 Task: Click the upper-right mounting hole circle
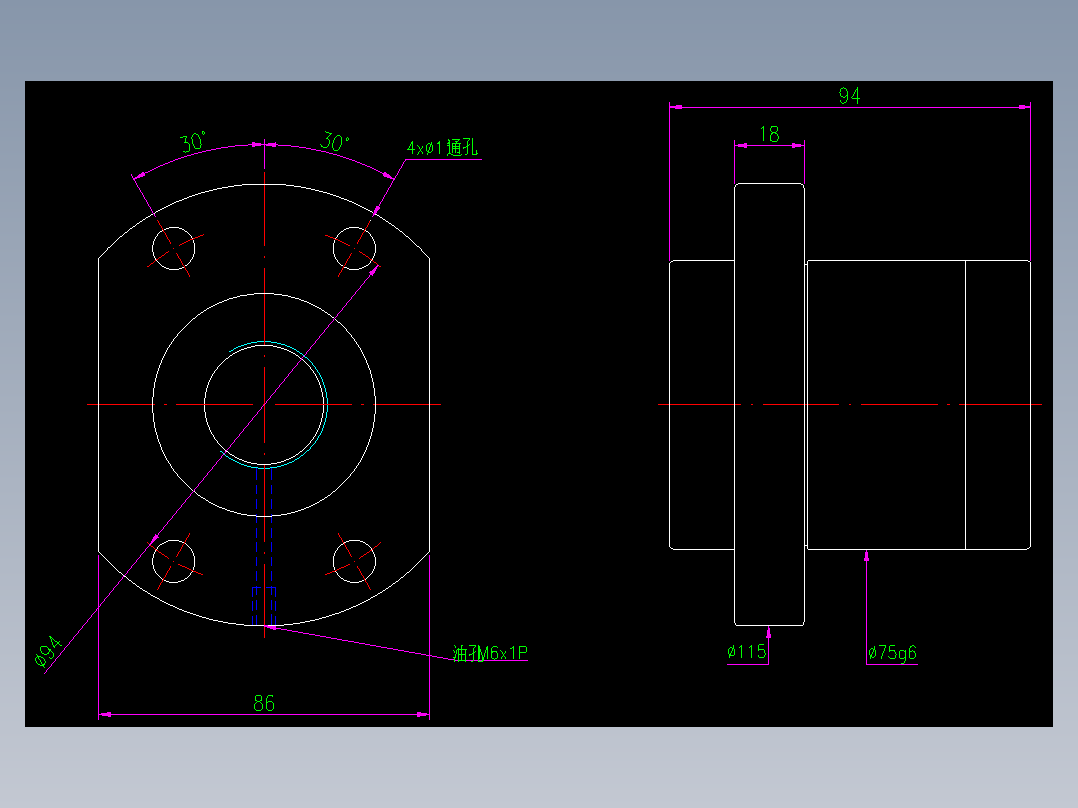[354, 248]
